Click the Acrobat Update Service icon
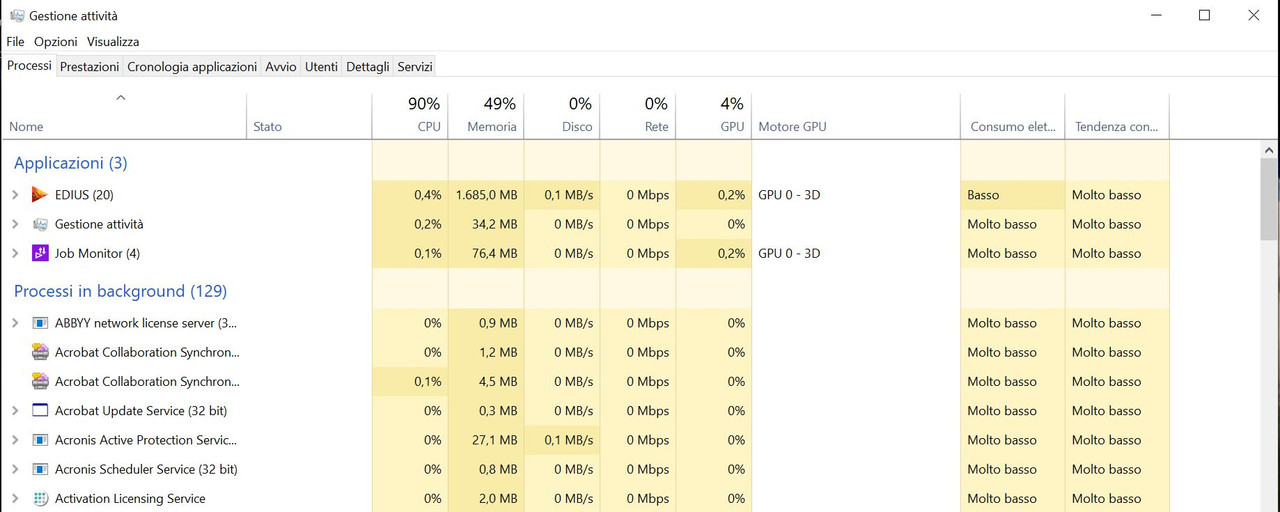1280x512 pixels. click(40, 411)
